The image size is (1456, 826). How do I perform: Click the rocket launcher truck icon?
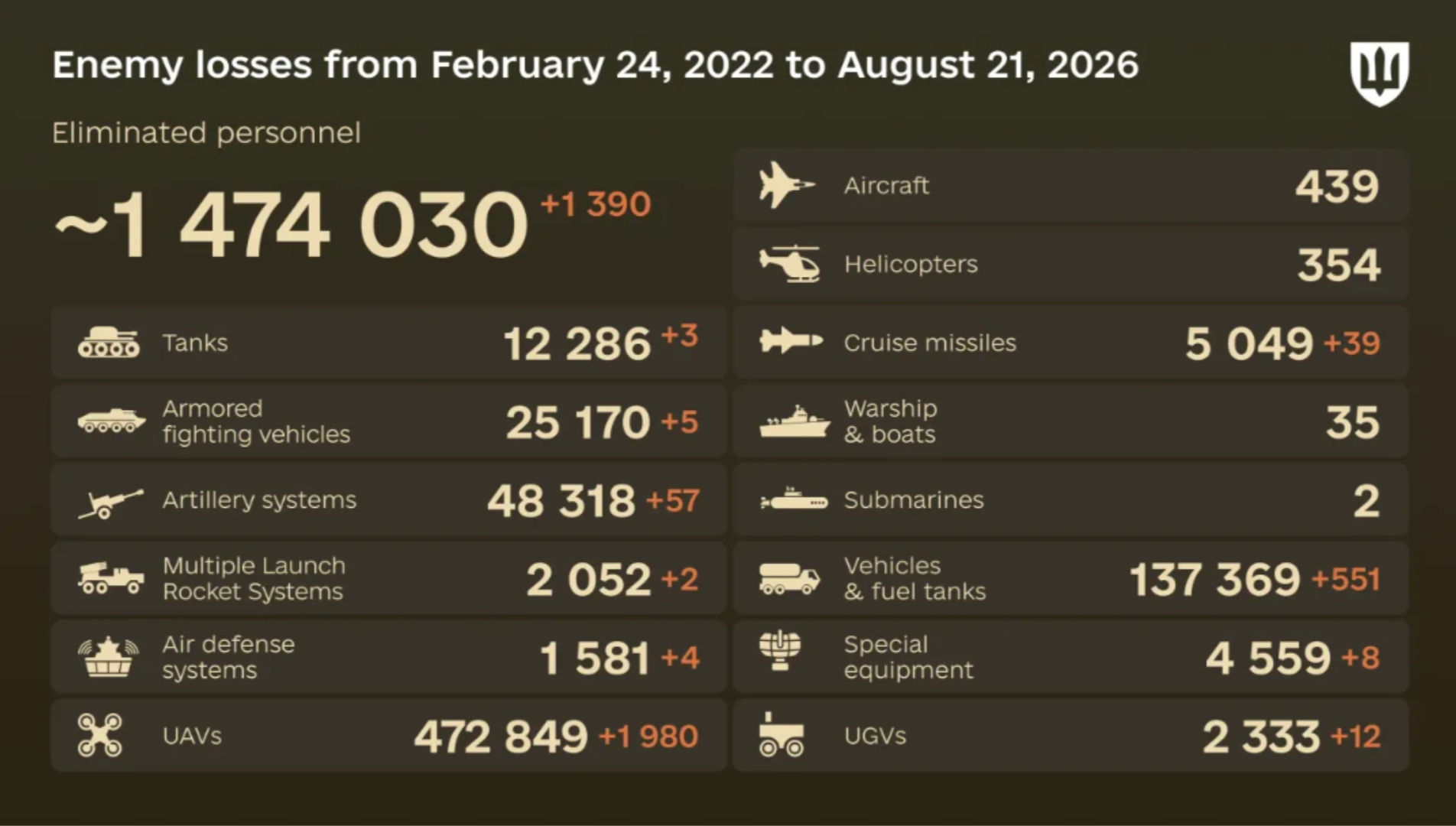pyautogui.click(x=111, y=578)
